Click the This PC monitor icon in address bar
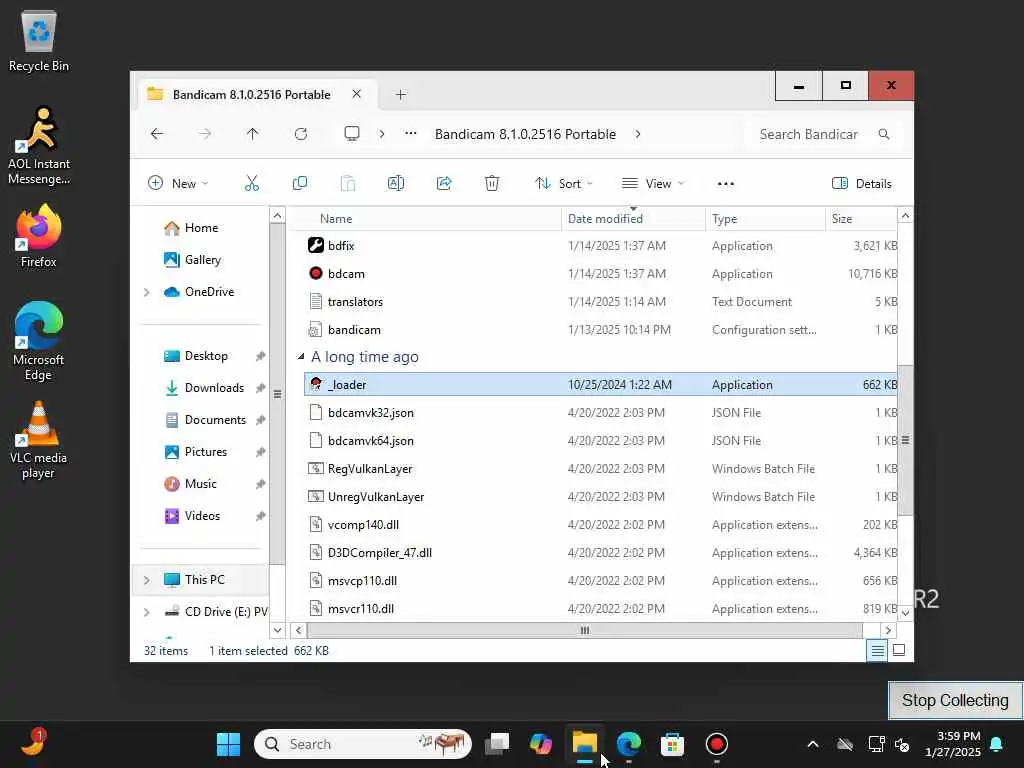Viewport: 1024px width, 768px height. tap(352, 134)
